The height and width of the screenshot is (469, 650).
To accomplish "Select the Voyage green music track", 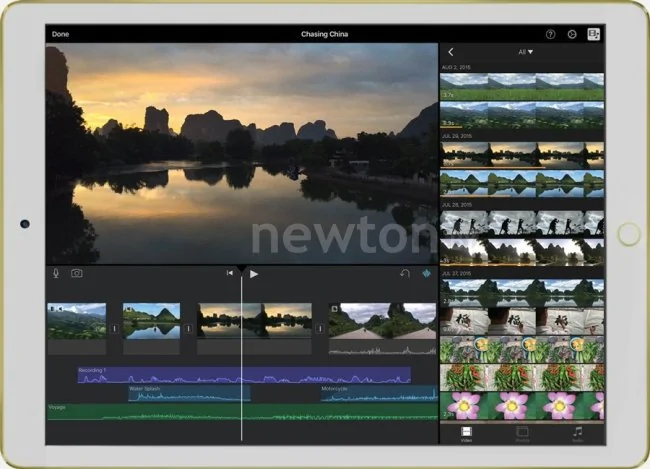I will (243, 412).
